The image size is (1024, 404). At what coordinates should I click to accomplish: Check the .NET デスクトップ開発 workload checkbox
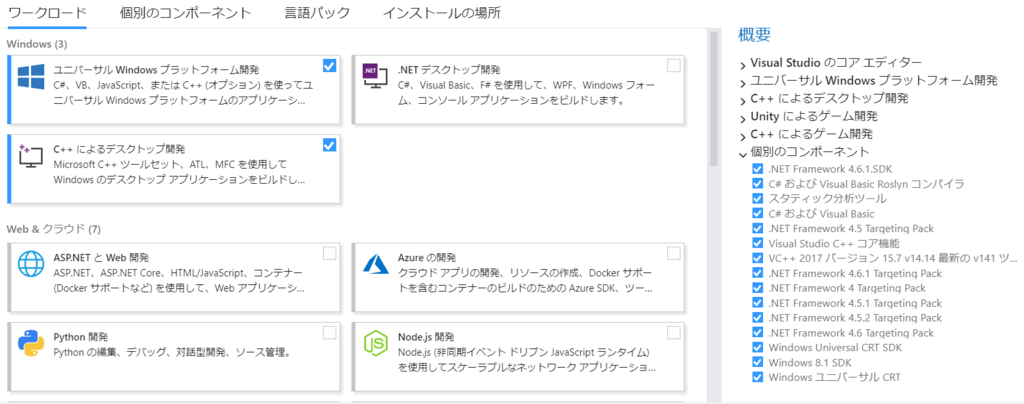(x=674, y=65)
